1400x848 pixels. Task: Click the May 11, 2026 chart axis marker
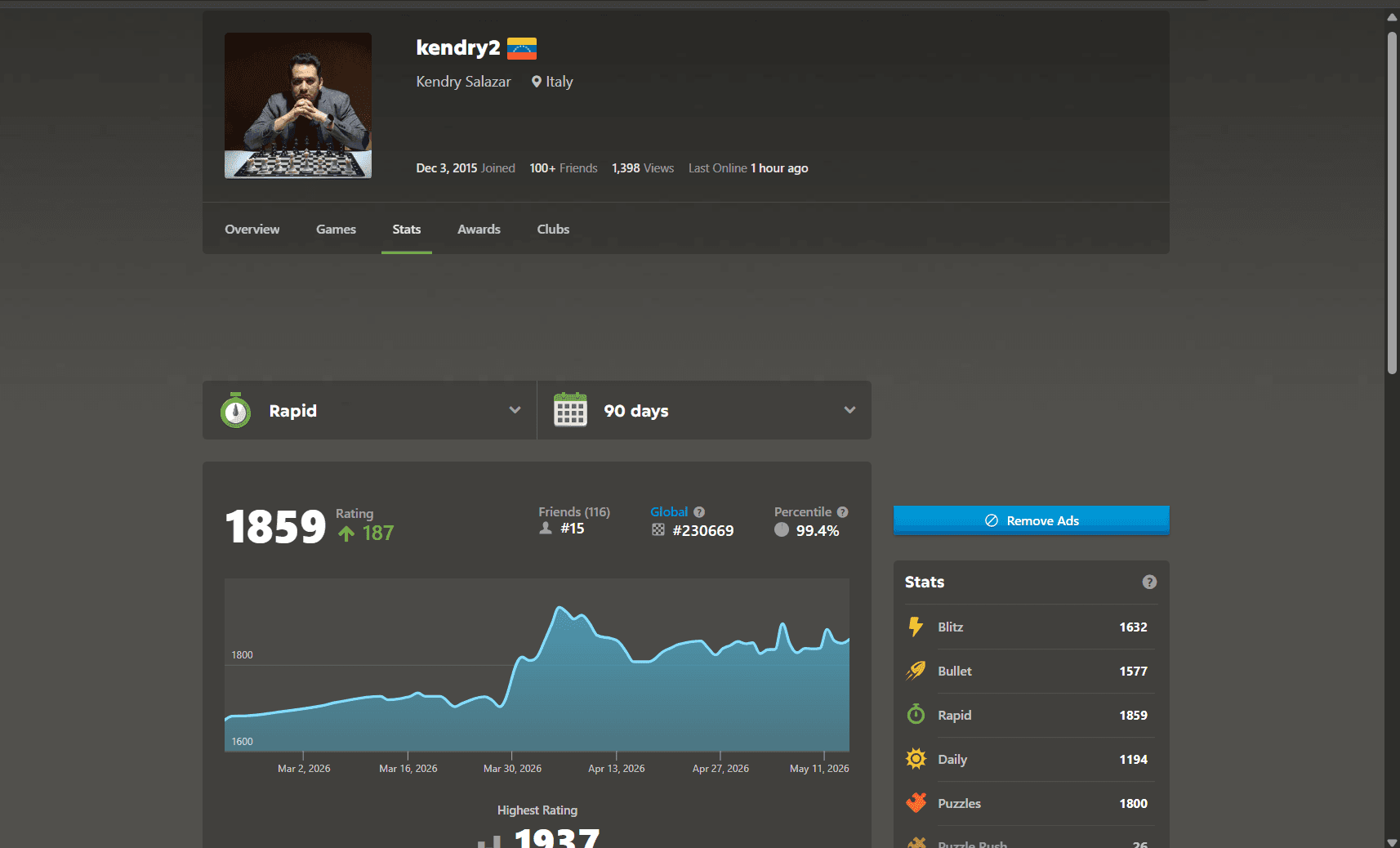click(819, 769)
